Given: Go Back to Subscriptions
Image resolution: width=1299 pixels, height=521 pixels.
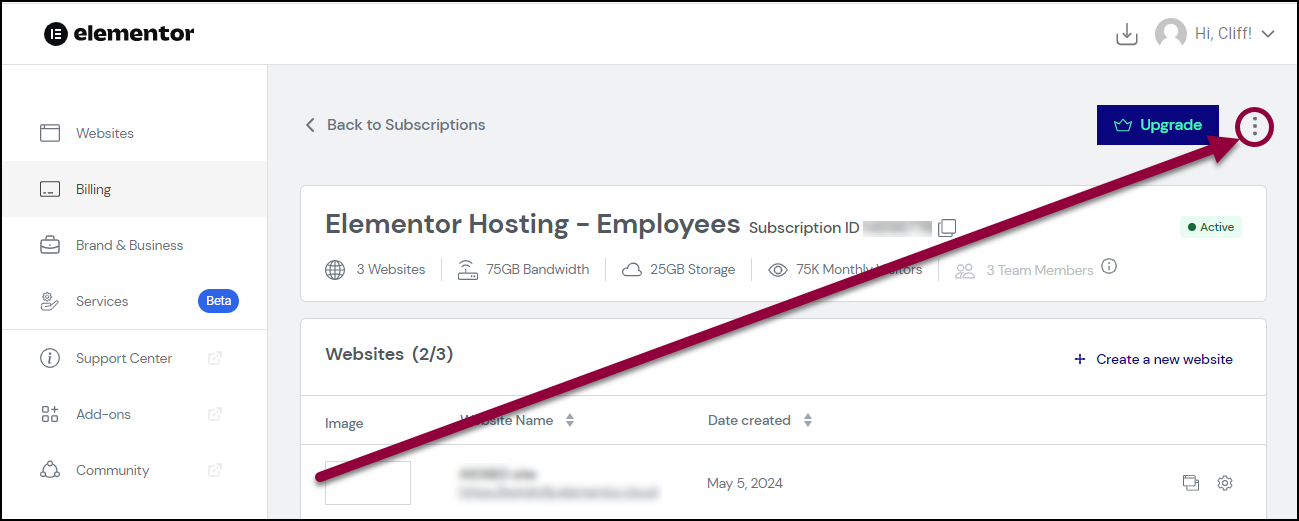Looking at the screenshot, I should 394,125.
